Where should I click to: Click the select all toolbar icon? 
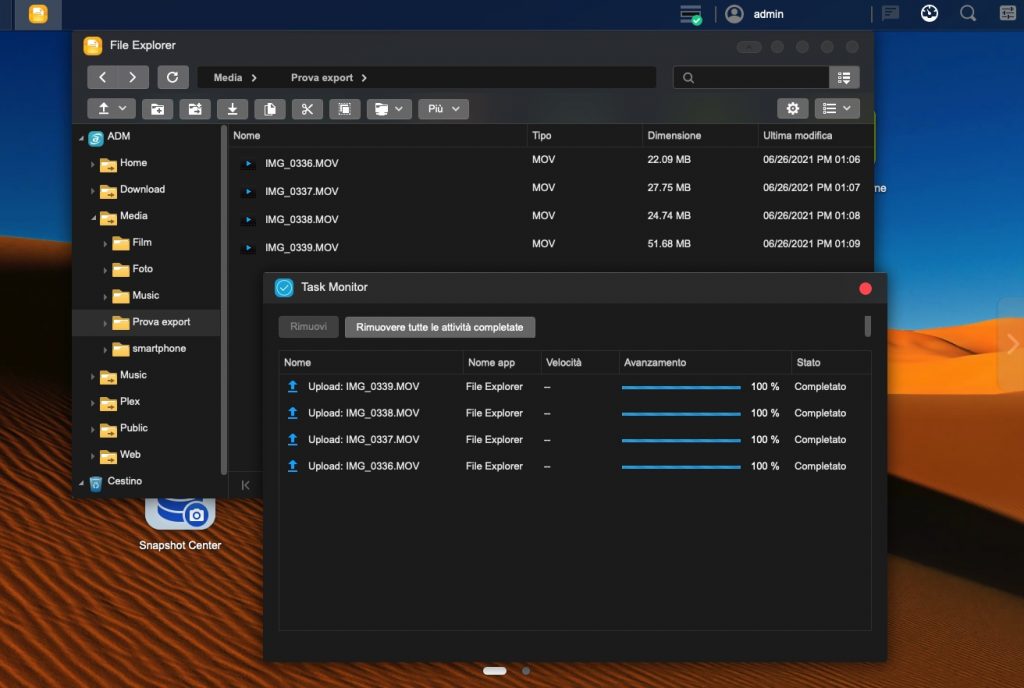344,109
